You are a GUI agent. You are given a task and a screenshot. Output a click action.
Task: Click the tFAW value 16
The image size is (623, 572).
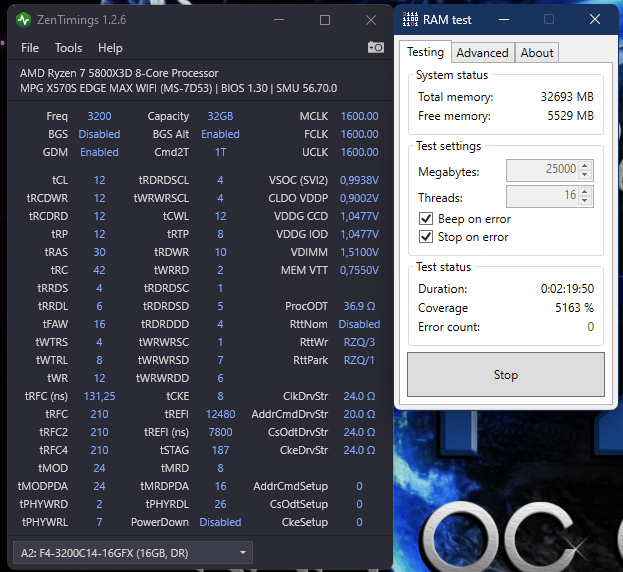99,324
